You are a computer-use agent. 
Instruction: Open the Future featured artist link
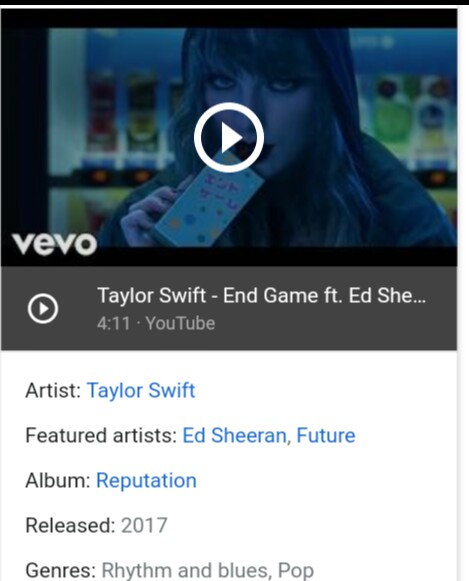pos(326,435)
